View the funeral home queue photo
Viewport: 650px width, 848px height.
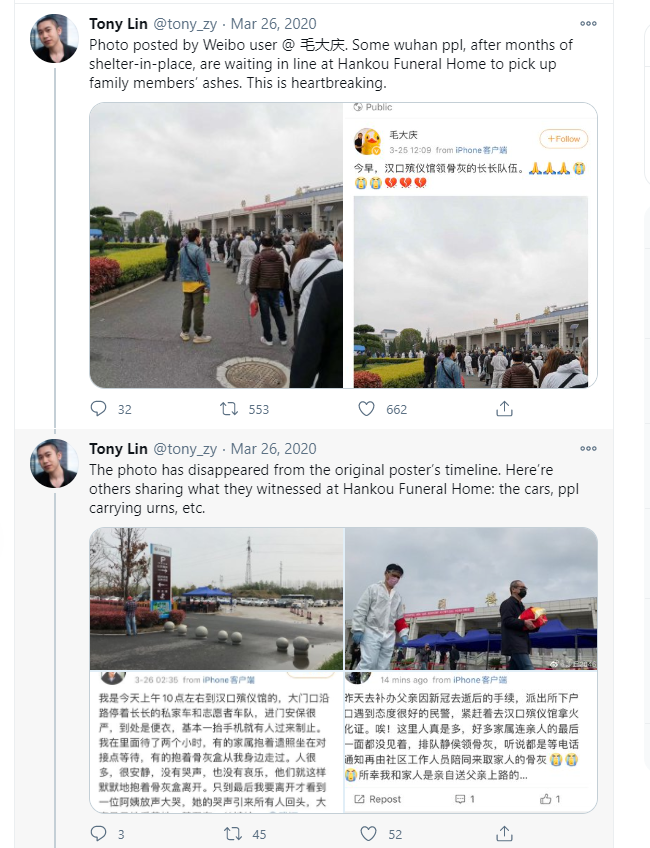click(216, 245)
